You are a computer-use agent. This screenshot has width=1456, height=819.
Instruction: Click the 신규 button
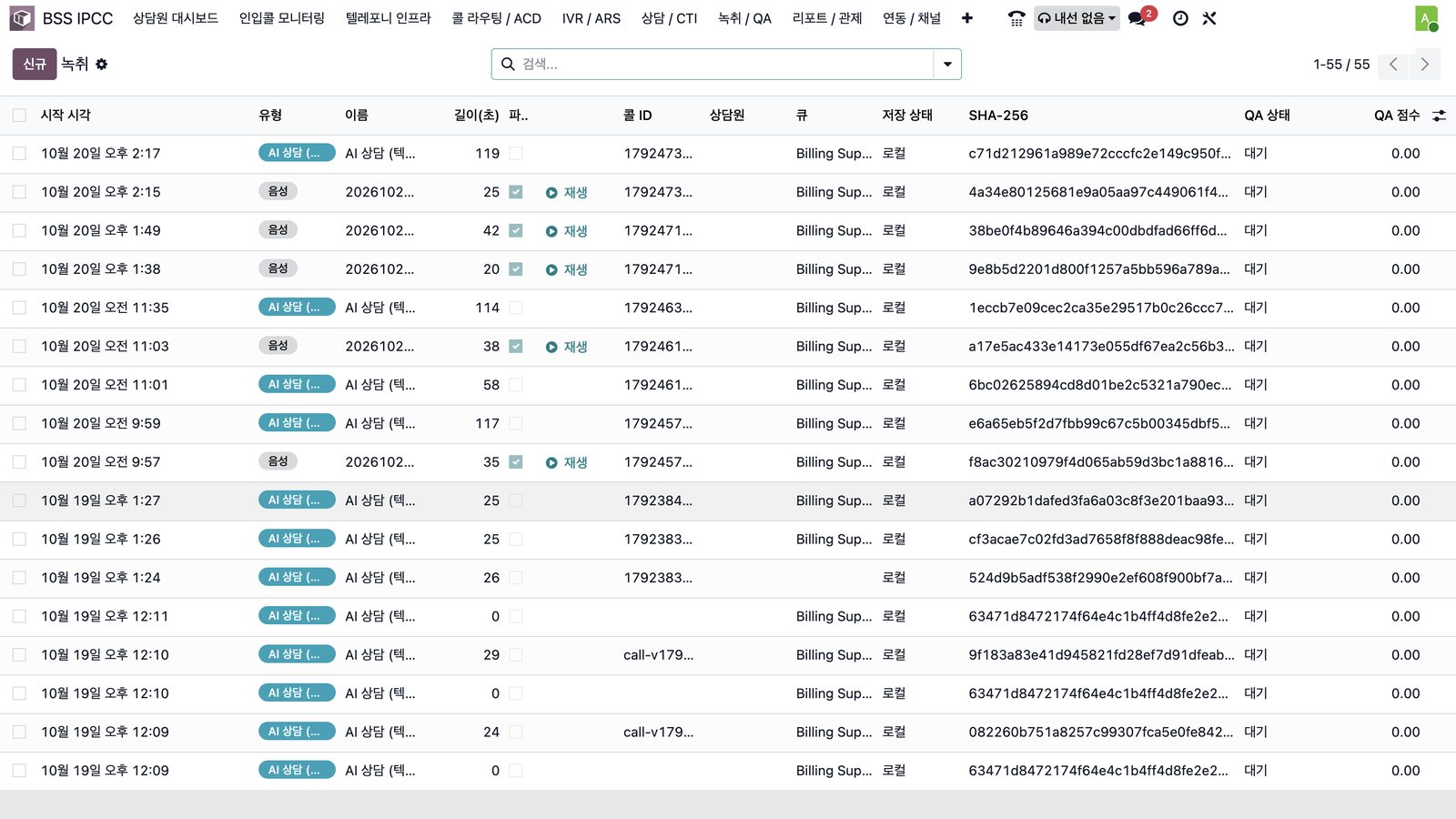35,64
